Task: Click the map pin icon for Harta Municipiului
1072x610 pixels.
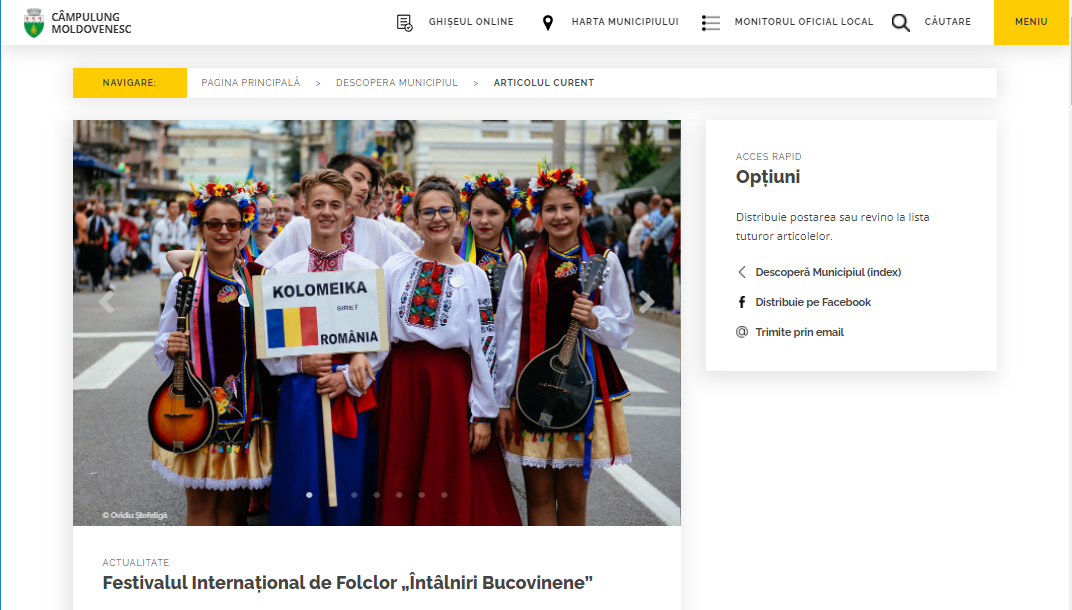Action: (x=548, y=23)
